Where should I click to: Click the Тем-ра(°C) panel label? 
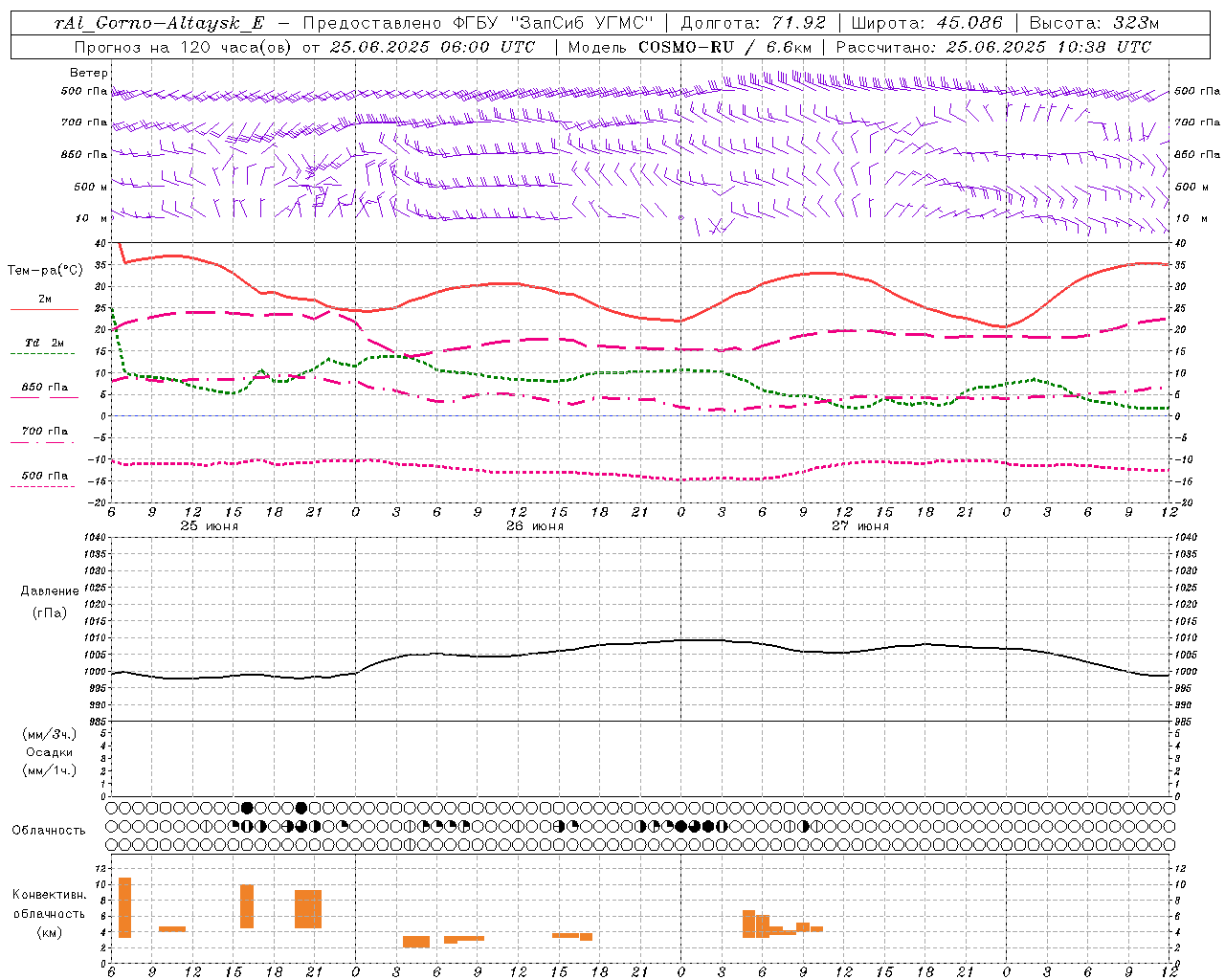click(x=45, y=271)
